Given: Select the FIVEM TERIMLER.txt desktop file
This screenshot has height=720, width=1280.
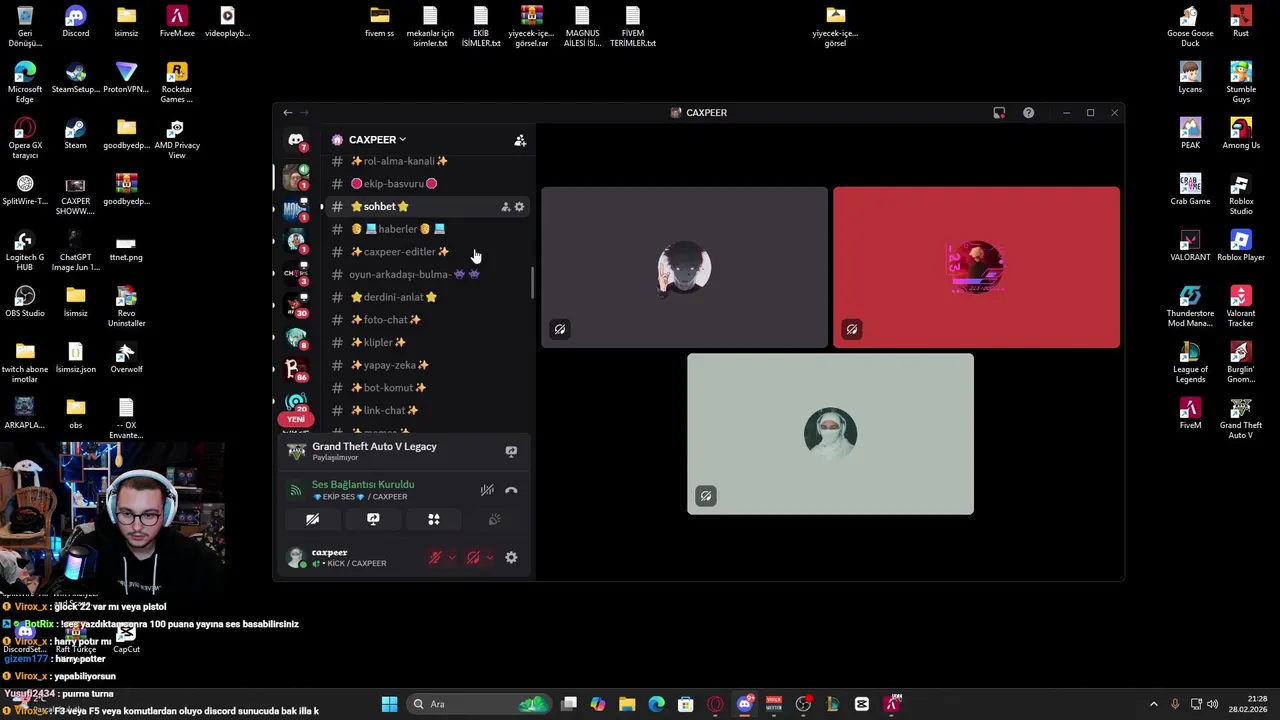Looking at the screenshot, I should point(633,27).
